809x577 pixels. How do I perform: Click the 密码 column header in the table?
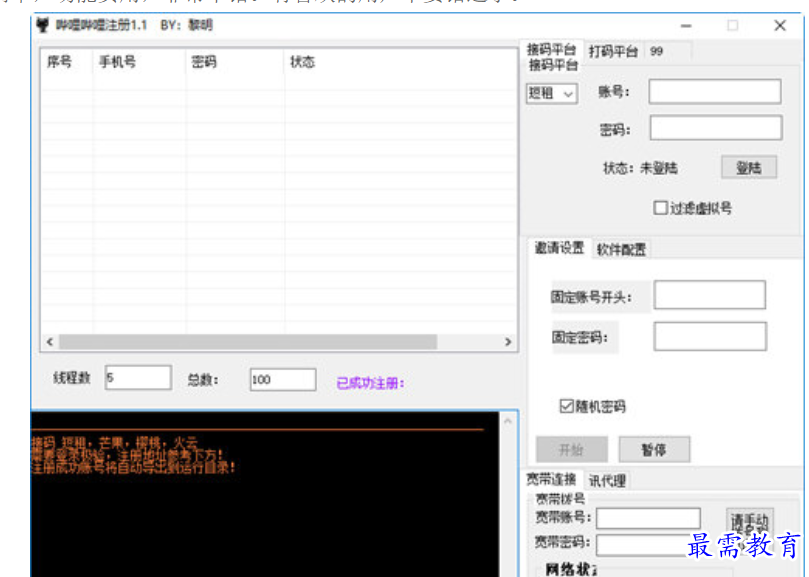tap(235, 62)
